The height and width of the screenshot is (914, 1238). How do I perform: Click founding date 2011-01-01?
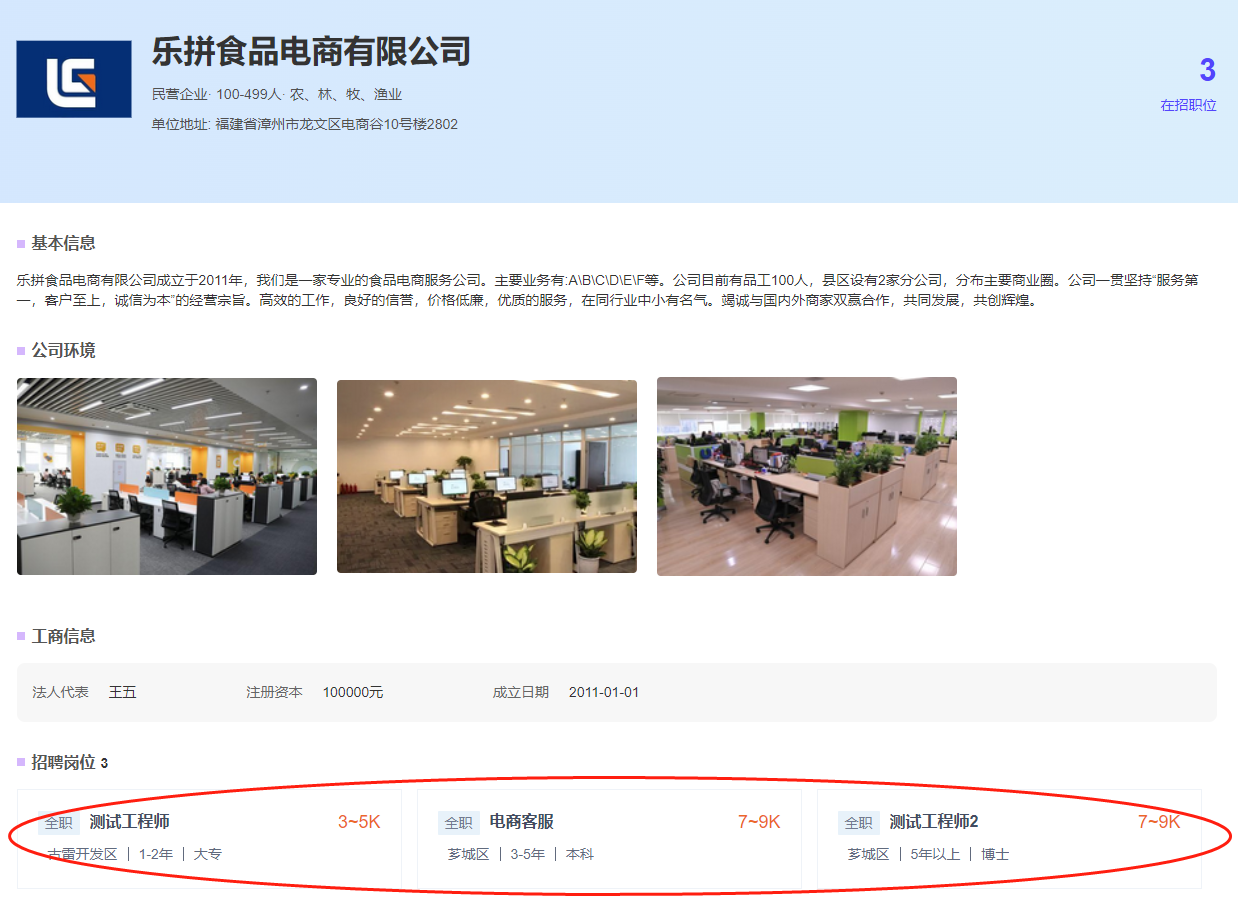pyautogui.click(x=604, y=692)
